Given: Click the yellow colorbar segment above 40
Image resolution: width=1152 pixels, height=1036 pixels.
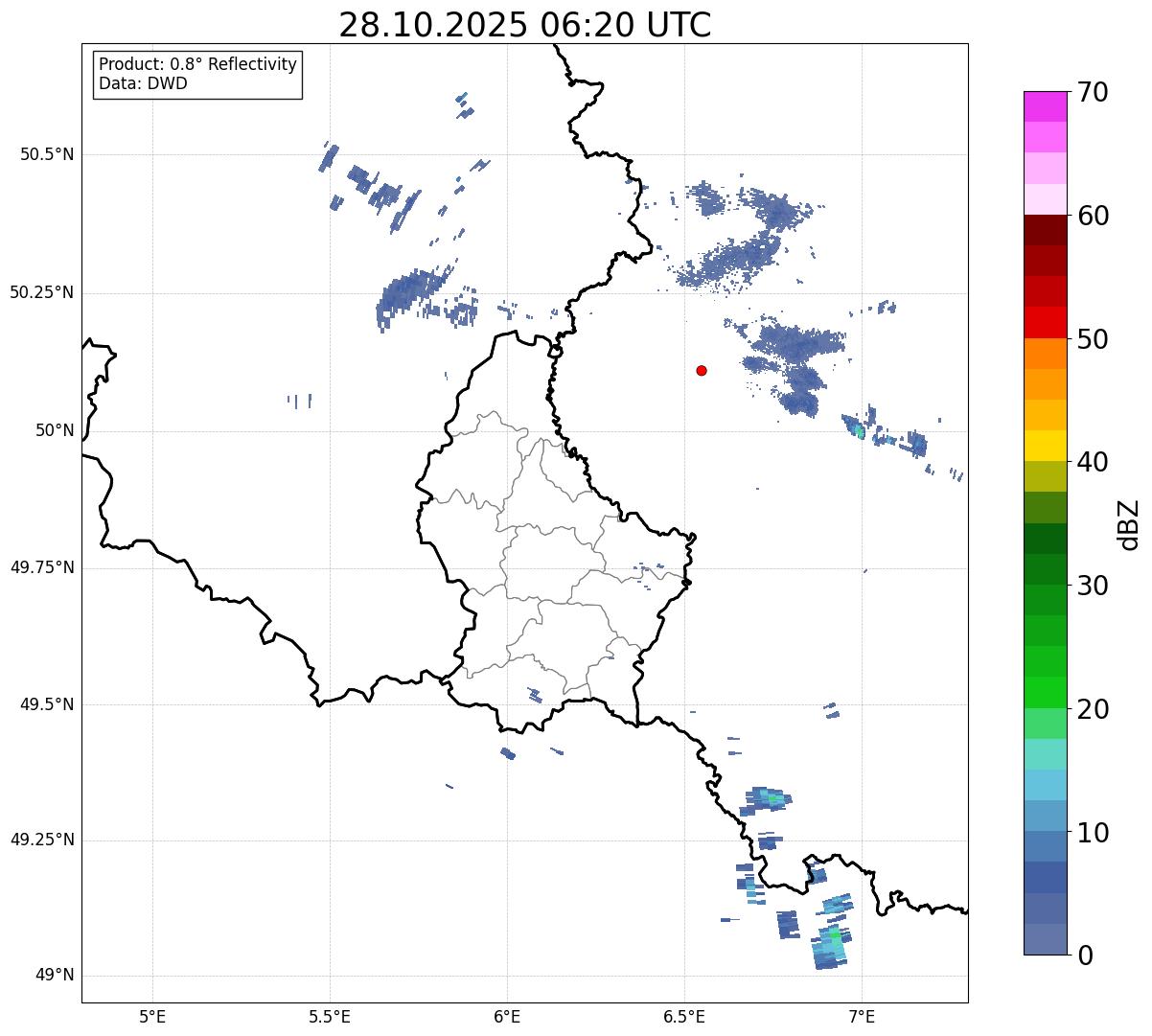Looking at the screenshot, I should click(x=1045, y=446).
